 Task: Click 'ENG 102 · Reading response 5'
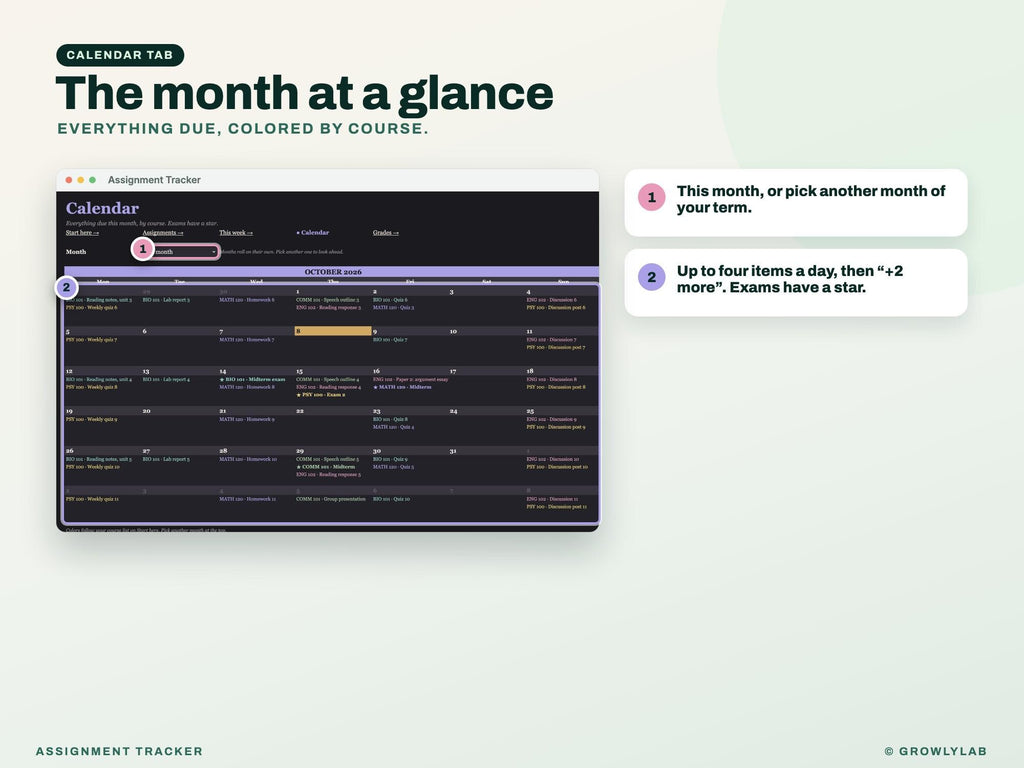(328, 475)
